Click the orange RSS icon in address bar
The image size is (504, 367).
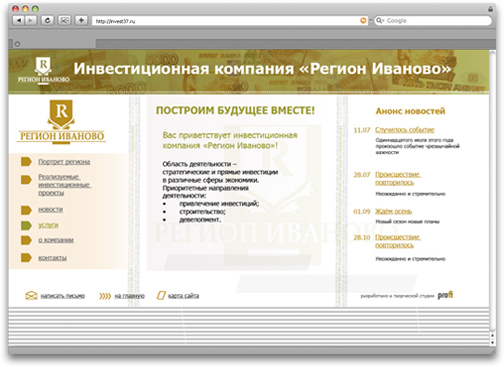[363, 21]
